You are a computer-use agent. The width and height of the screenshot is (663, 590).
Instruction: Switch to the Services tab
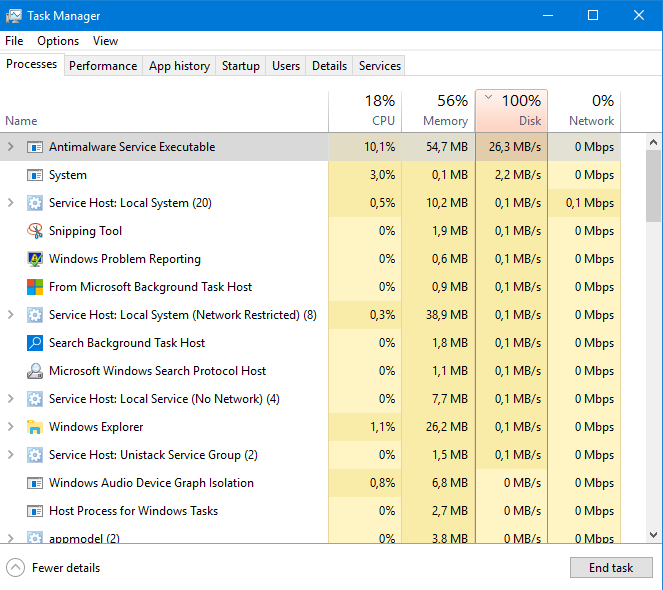(x=380, y=66)
